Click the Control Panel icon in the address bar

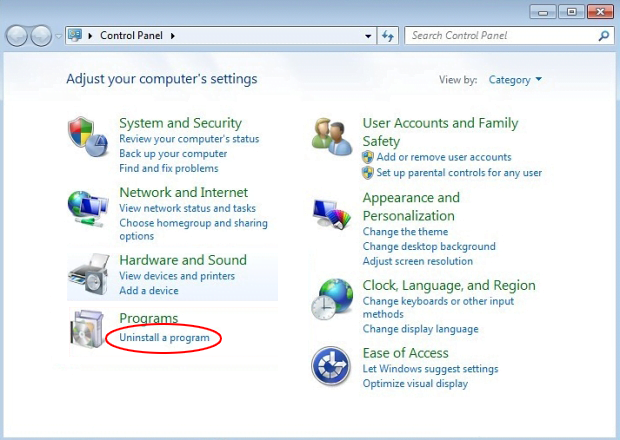point(75,36)
